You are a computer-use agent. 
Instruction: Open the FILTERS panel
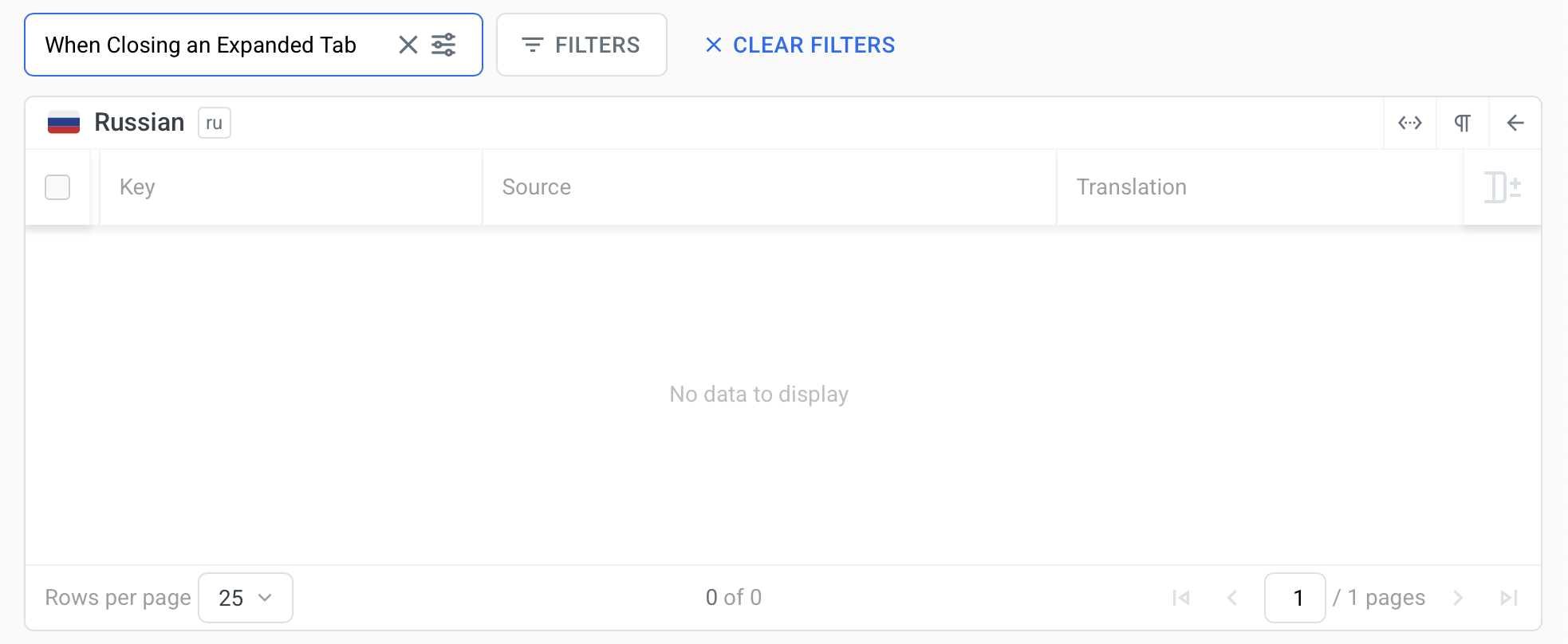(x=581, y=45)
